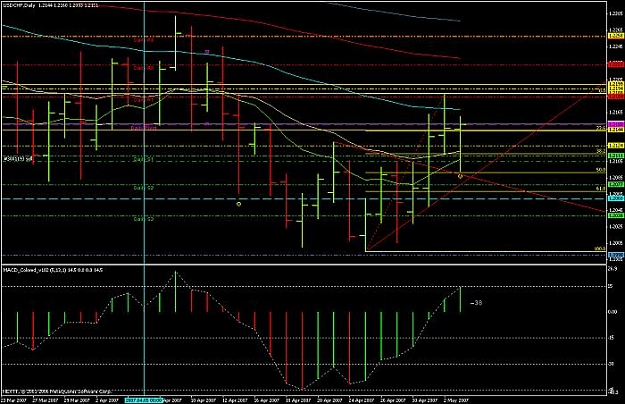
Task: Click the cyan dashed line price tag
Action: tap(616, 198)
